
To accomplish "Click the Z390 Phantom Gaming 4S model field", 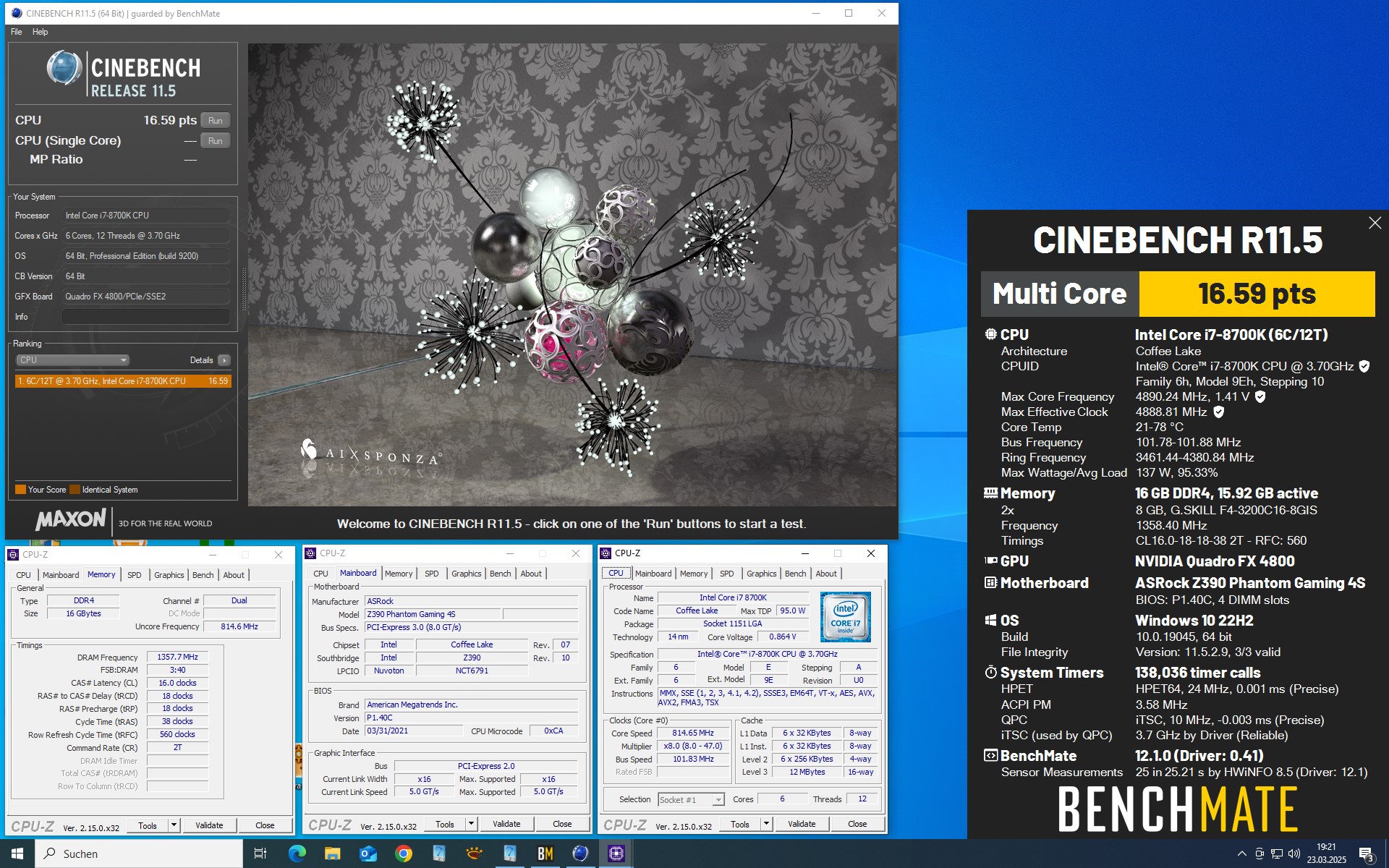I will 433,614.
